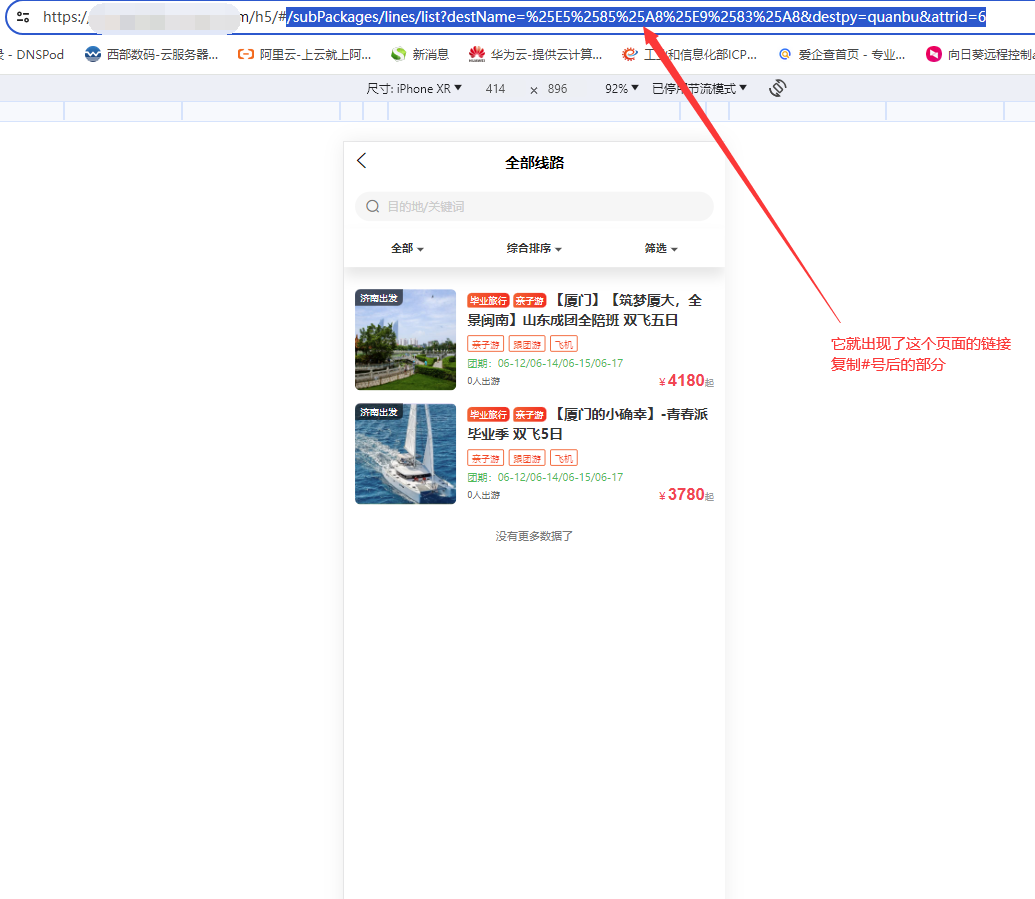Expand the 综合排序 sort dropdown
This screenshot has height=899, width=1035.
(534, 248)
